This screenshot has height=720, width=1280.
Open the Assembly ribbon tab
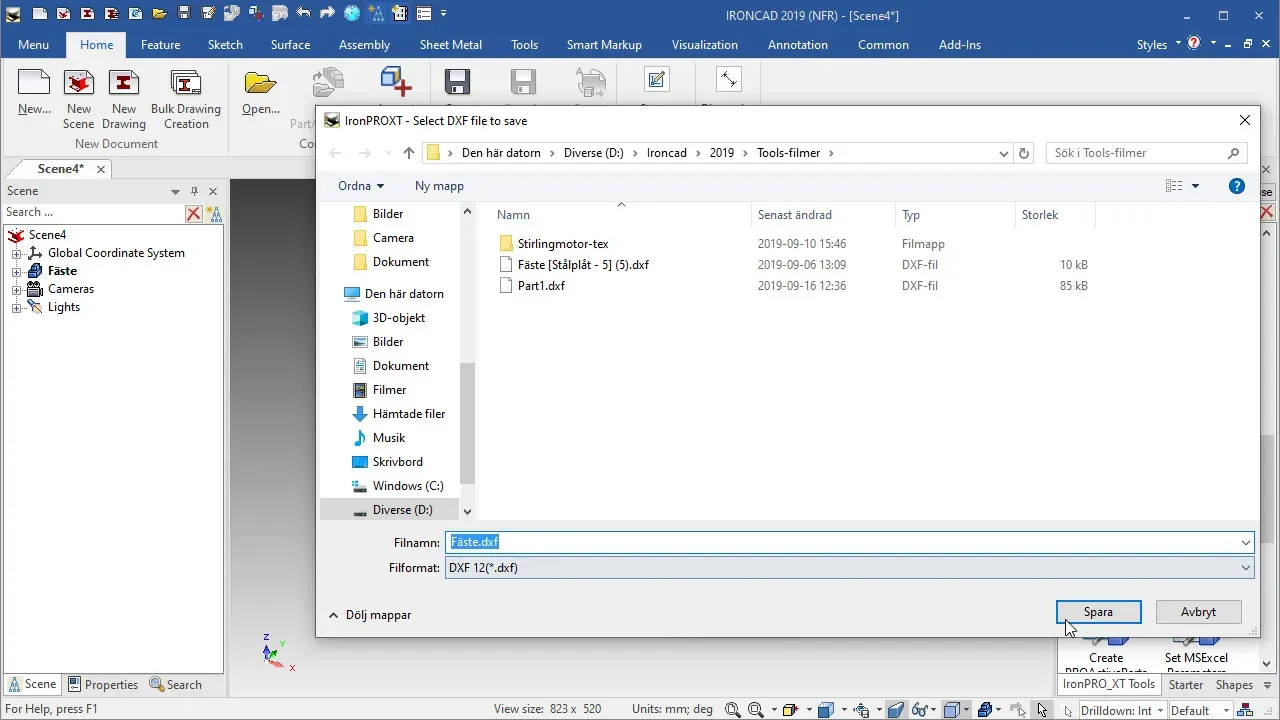(364, 45)
